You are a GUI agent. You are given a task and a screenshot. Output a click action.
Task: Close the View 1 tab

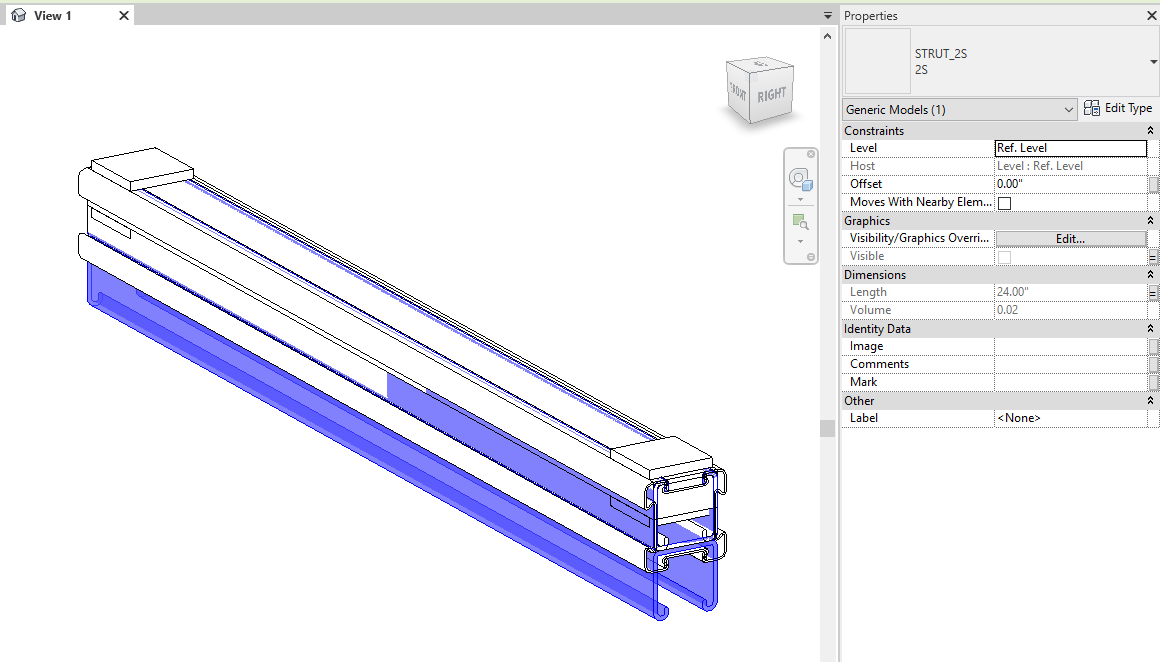[x=124, y=16]
